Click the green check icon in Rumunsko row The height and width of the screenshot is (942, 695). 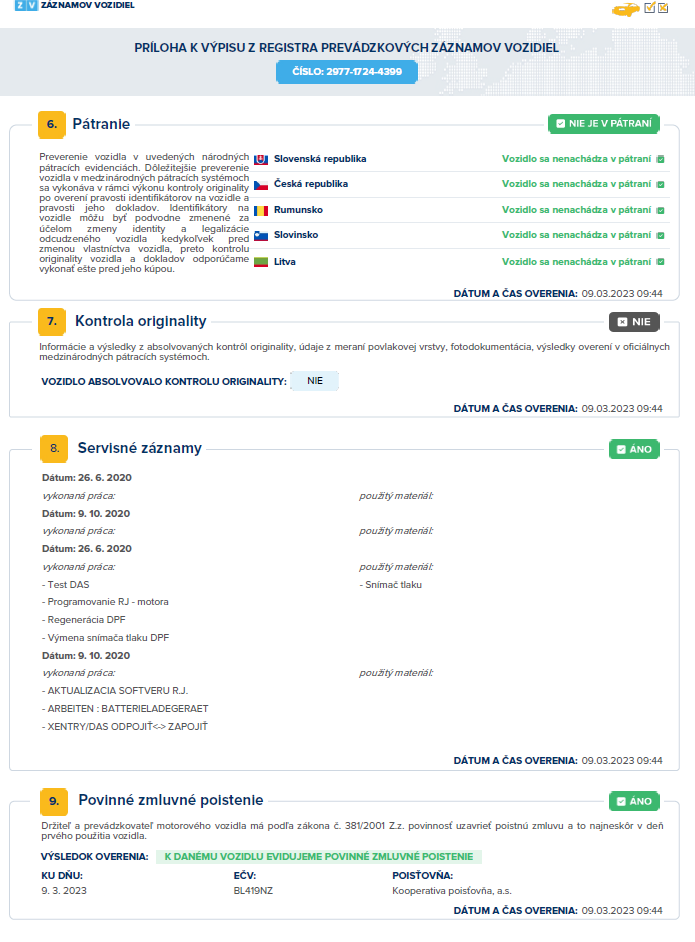661,210
